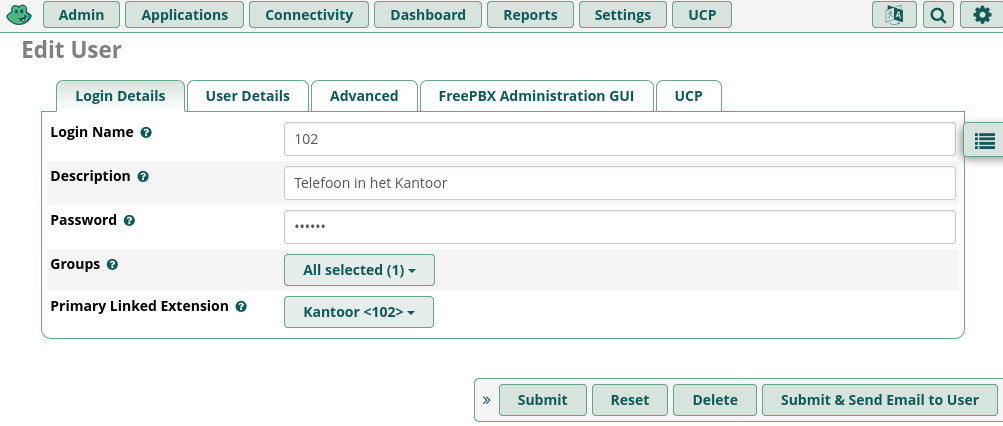The height and width of the screenshot is (426, 1003).
Task: Show the user list side panel
Action: pyautogui.click(x=984, y=140)
